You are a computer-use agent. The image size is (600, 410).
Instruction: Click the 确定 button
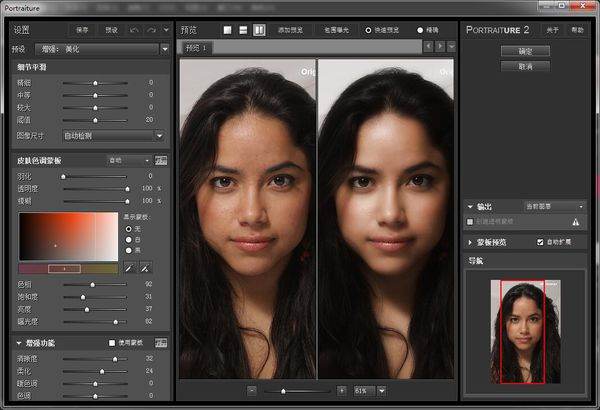pos(526,51)
